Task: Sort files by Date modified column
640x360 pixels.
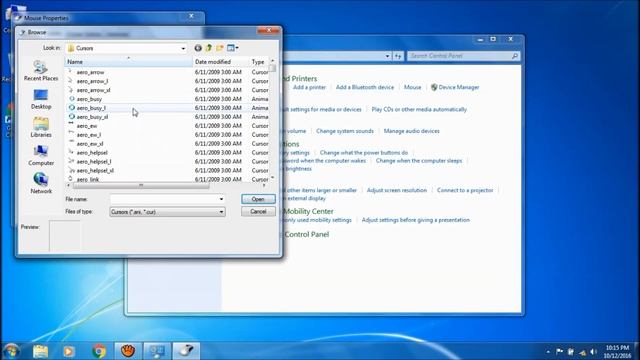Action: point(221,62)
